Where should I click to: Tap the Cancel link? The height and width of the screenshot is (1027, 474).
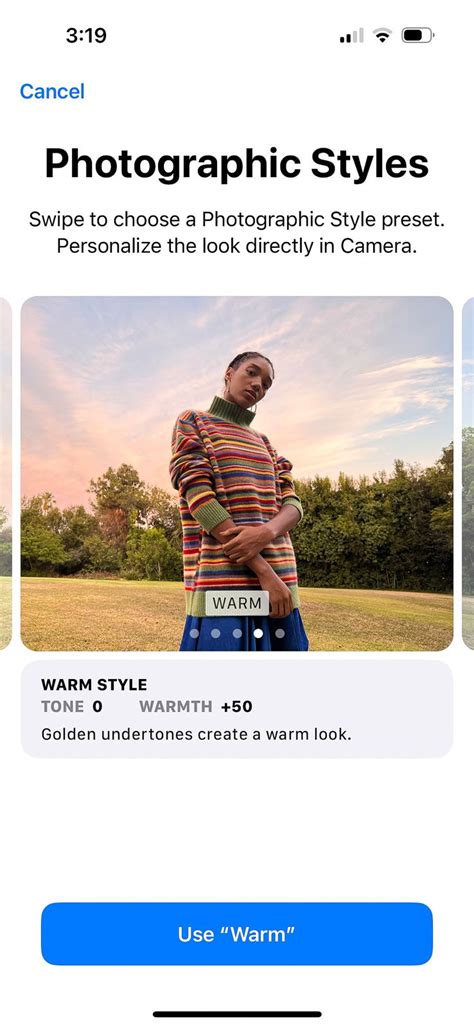52,91
